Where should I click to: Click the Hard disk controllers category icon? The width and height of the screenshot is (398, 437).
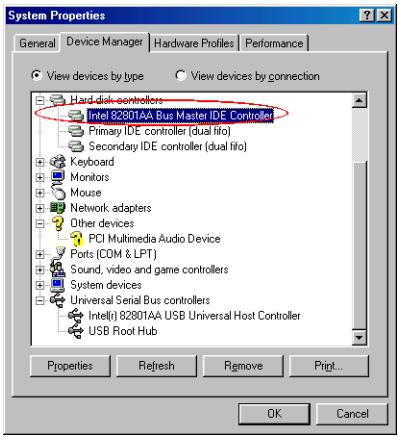[x=58, y=100]
